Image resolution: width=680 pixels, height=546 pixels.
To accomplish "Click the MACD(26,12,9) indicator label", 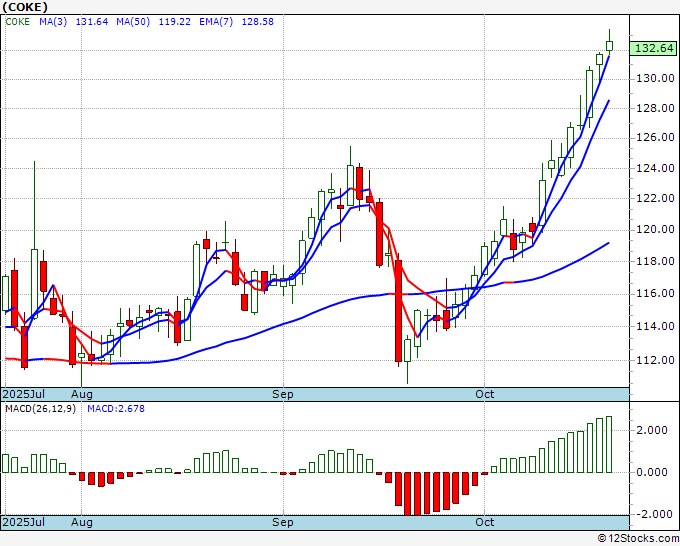I will point(40,409).
